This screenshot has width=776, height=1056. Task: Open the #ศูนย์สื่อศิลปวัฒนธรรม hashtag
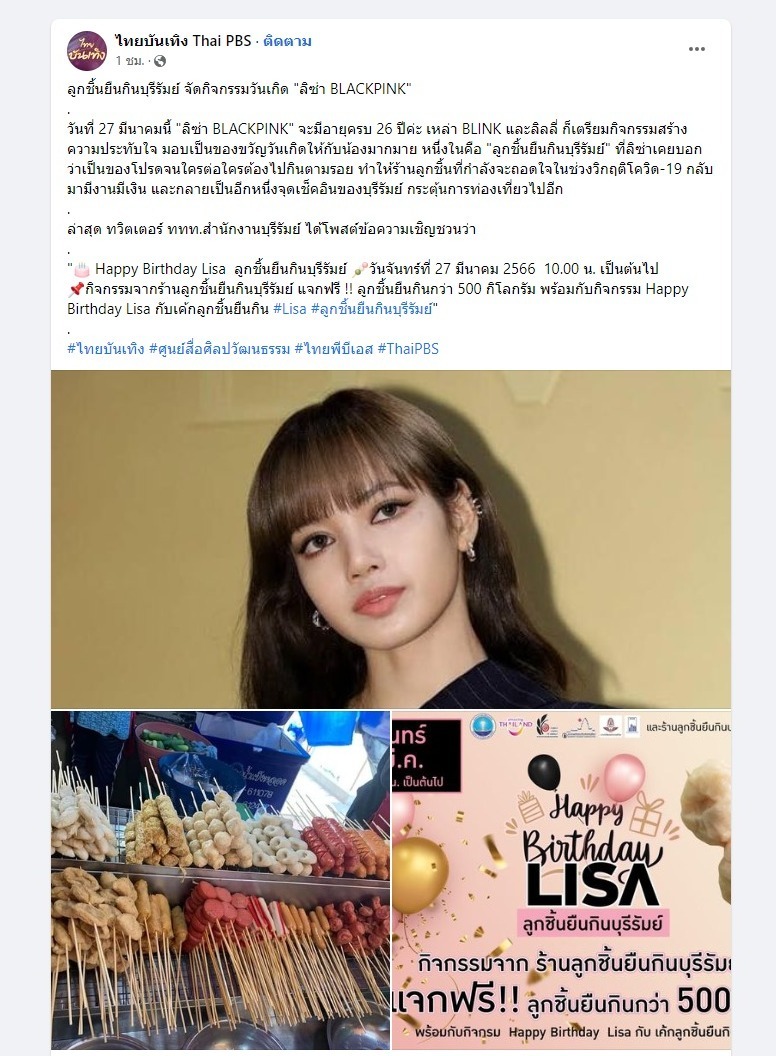click(220, 348)
